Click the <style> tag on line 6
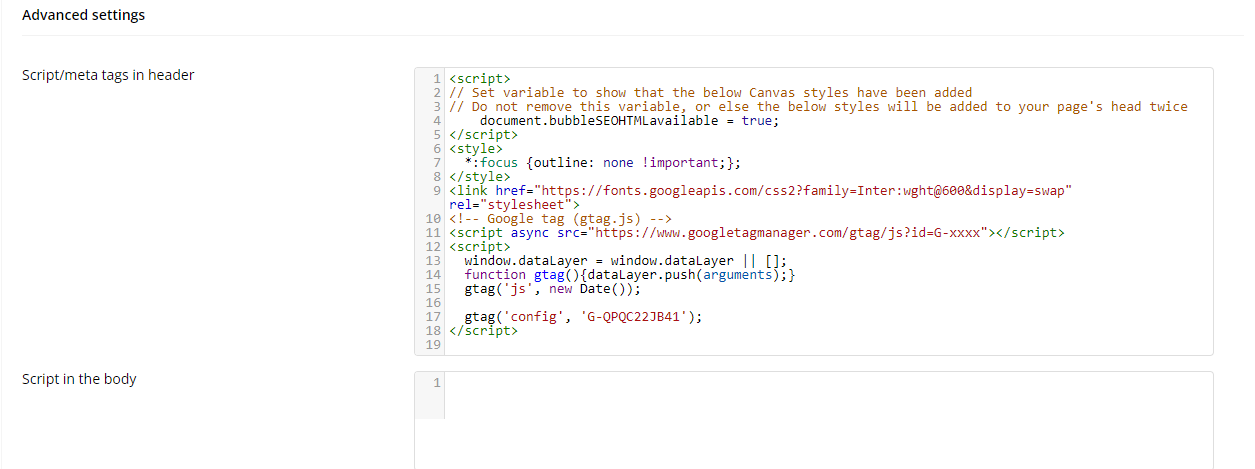1255x469 pixels. pos(476,148)
